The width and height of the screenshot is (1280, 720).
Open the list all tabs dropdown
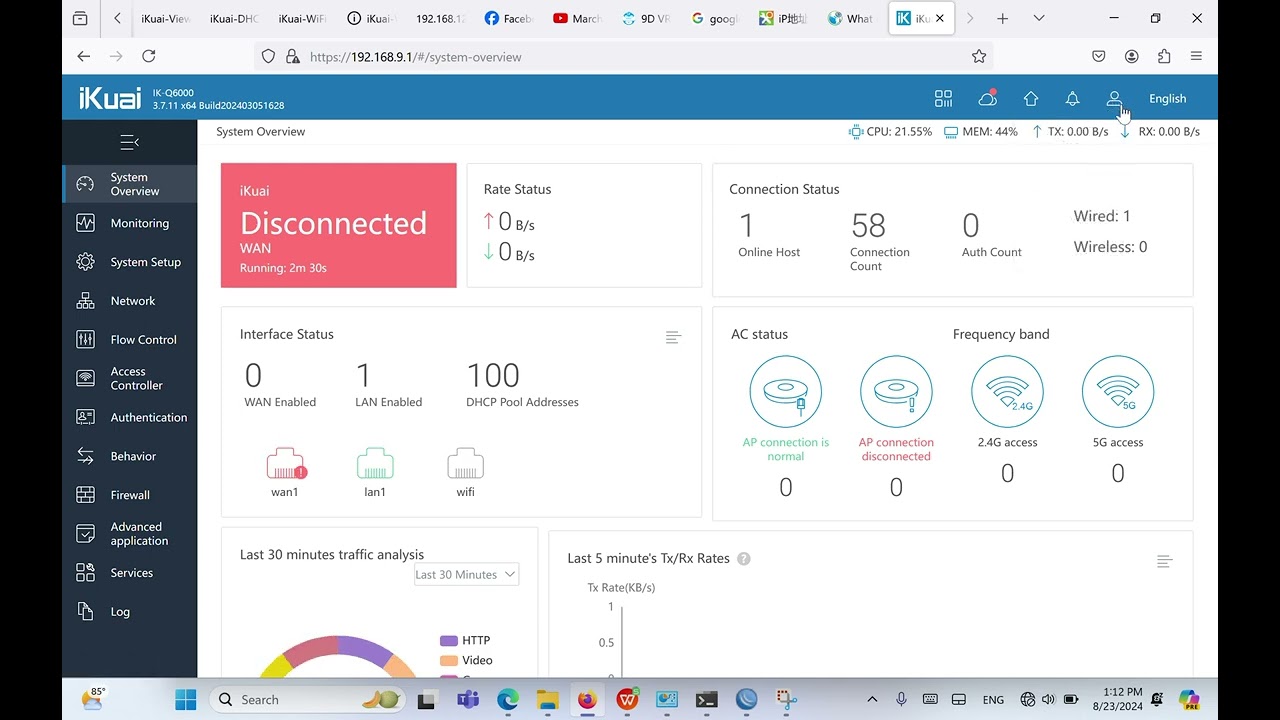pyautogui.click(x=1039, y=18)
